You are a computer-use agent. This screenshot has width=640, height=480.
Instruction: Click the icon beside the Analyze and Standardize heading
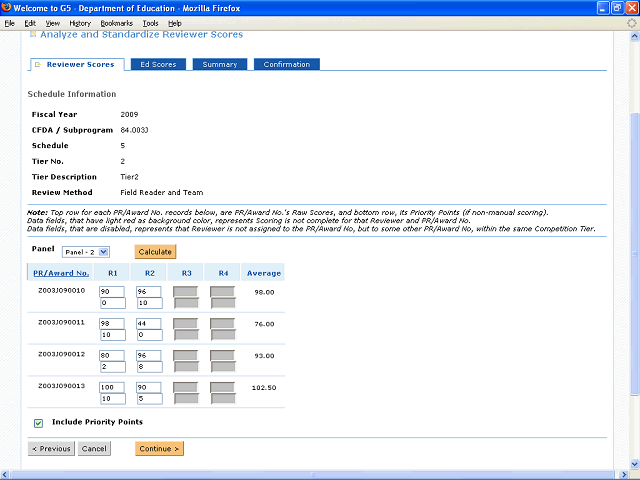coord(33,35)
